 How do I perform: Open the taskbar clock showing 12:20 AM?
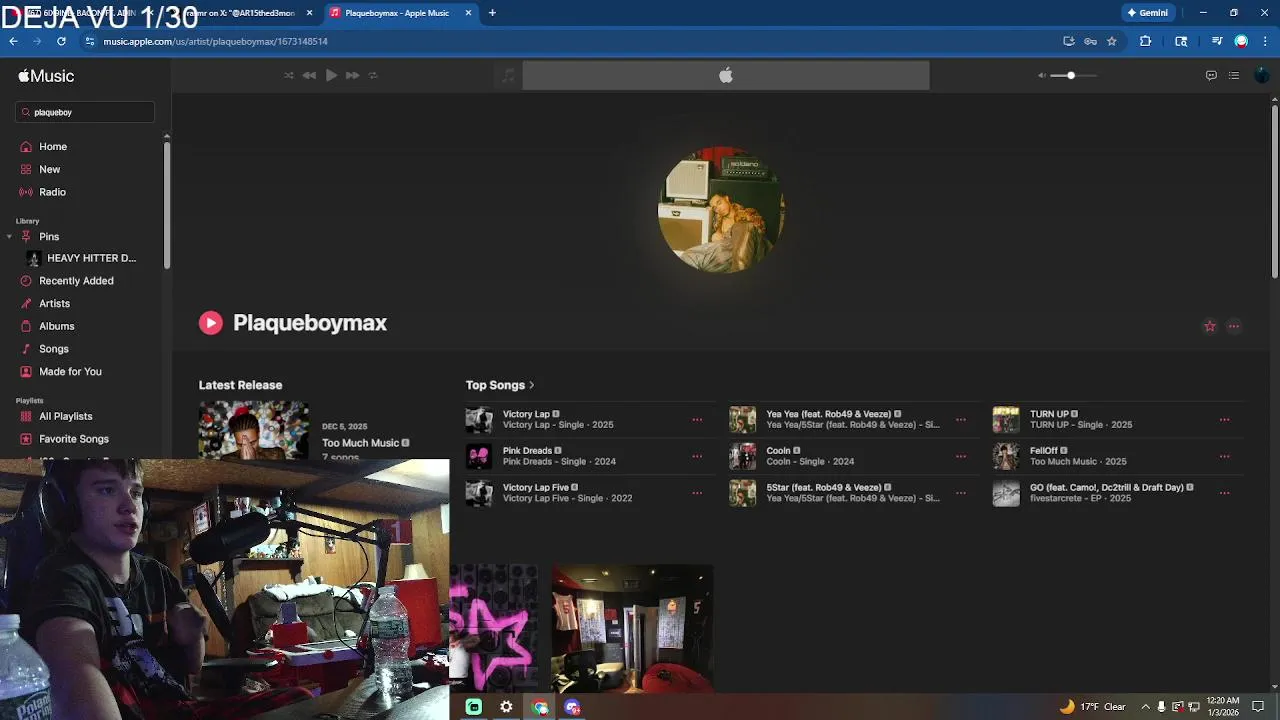(x=1223, y=706)
